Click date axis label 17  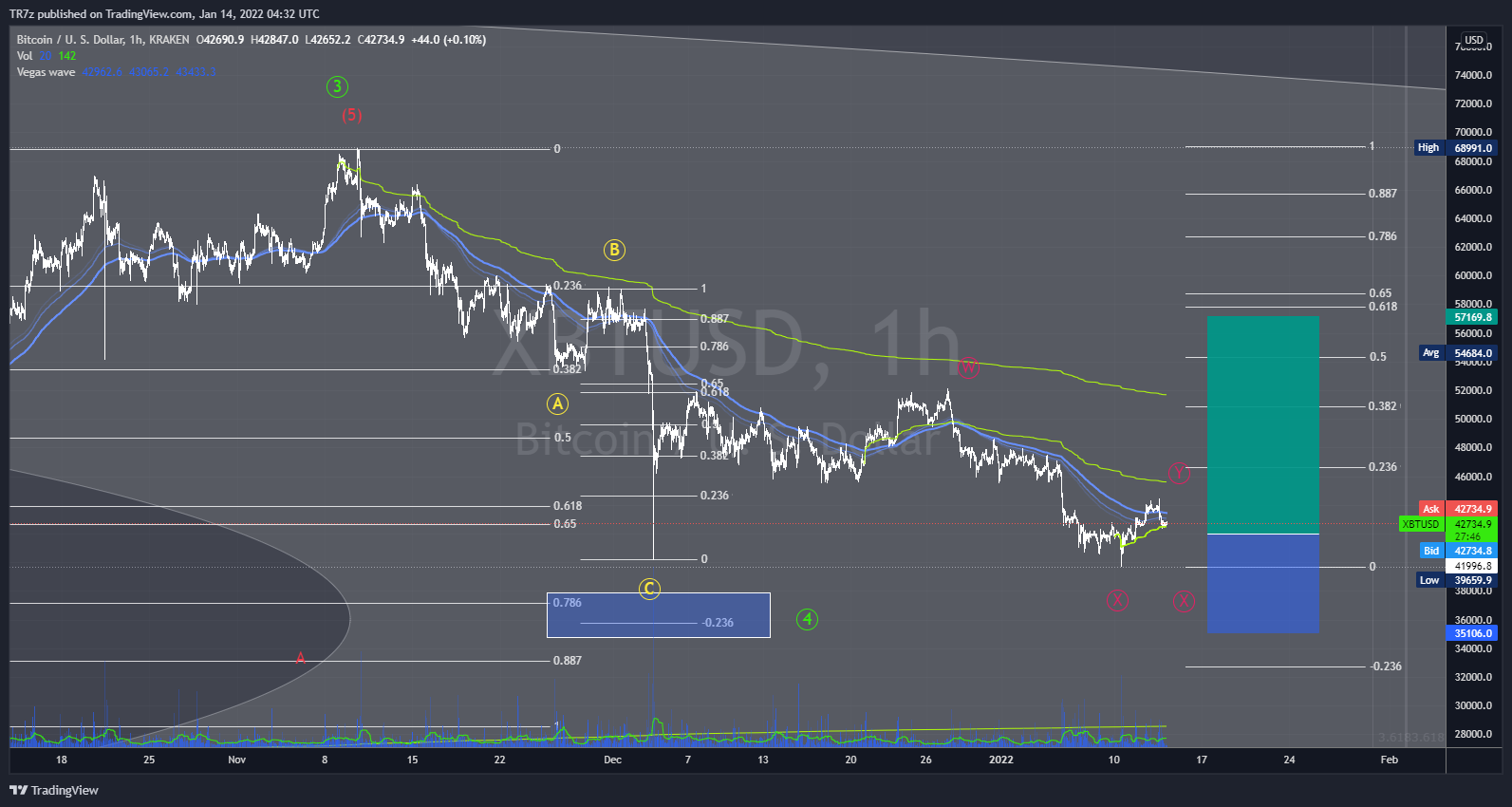point(1202,760)
